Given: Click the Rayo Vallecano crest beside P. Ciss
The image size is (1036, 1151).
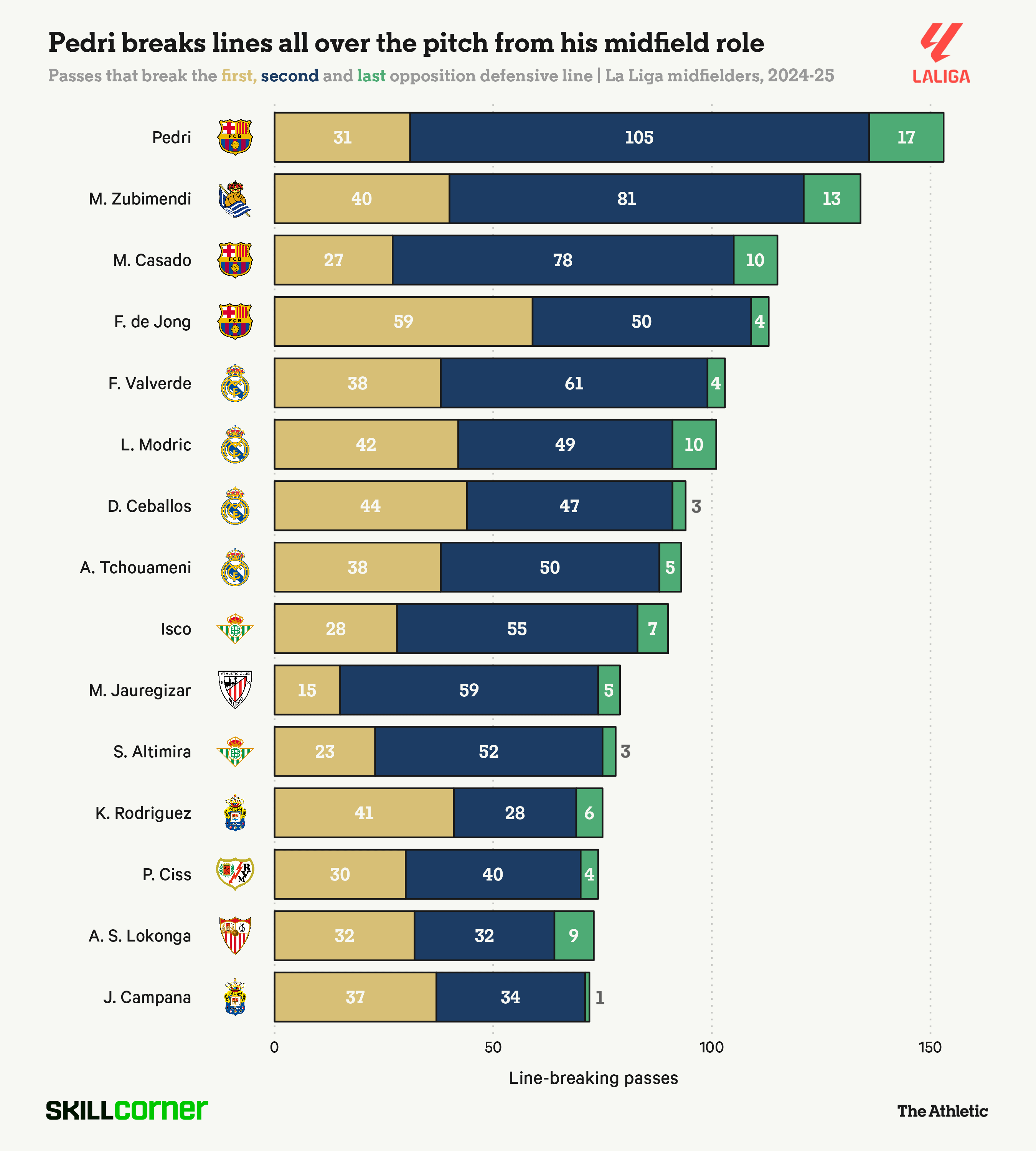Looking at the screenshot, I should [235, 874].
